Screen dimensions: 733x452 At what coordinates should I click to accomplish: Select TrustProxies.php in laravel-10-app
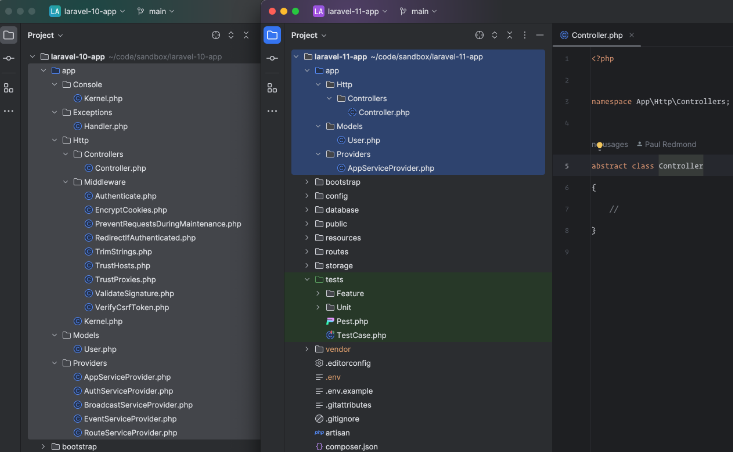tap(125, 280)
